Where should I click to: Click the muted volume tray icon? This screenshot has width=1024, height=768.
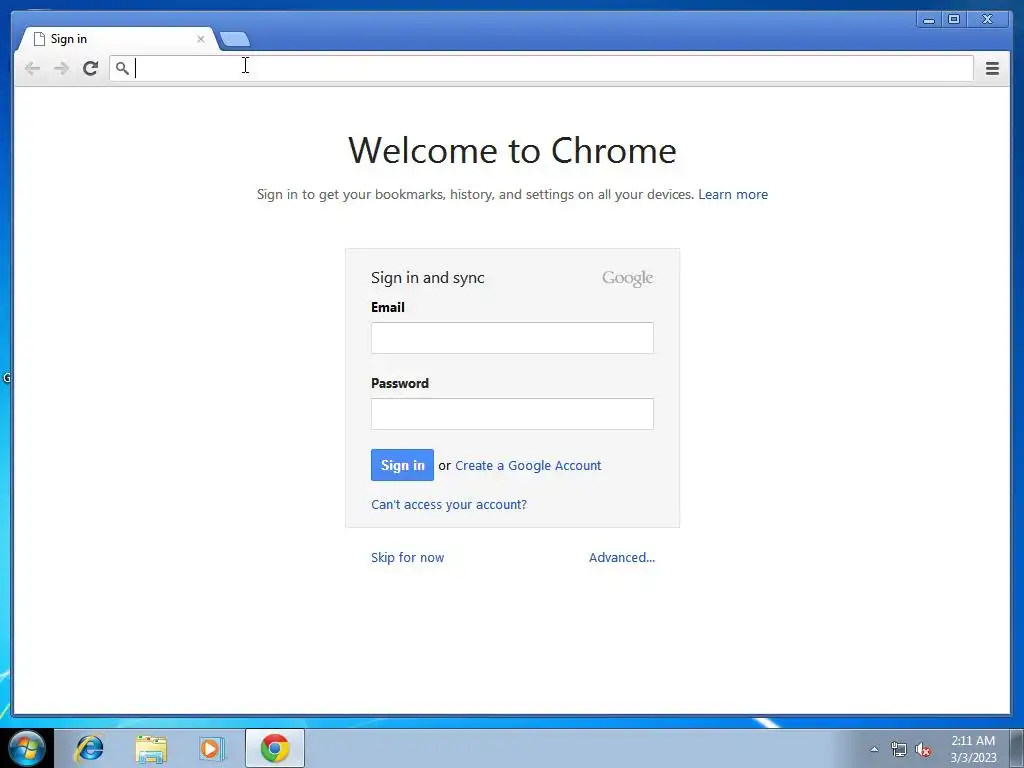tap(923, 749)
